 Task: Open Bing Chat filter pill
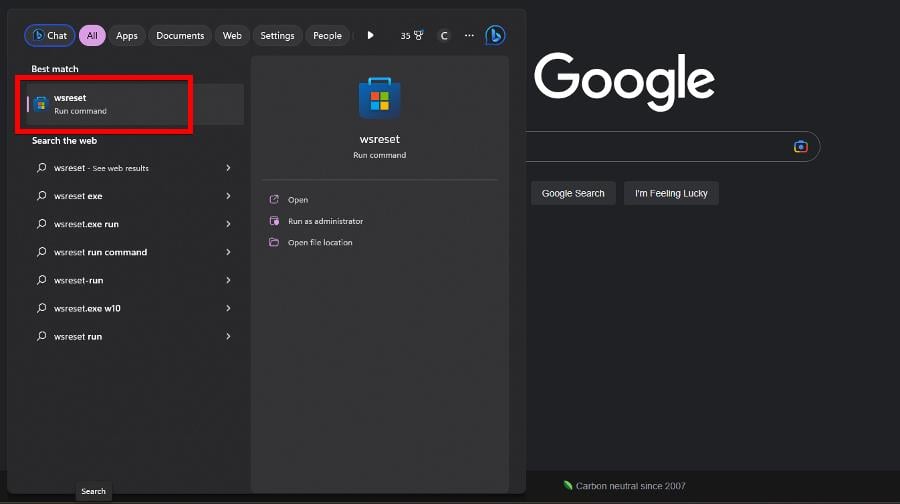[x=50, y=36]
